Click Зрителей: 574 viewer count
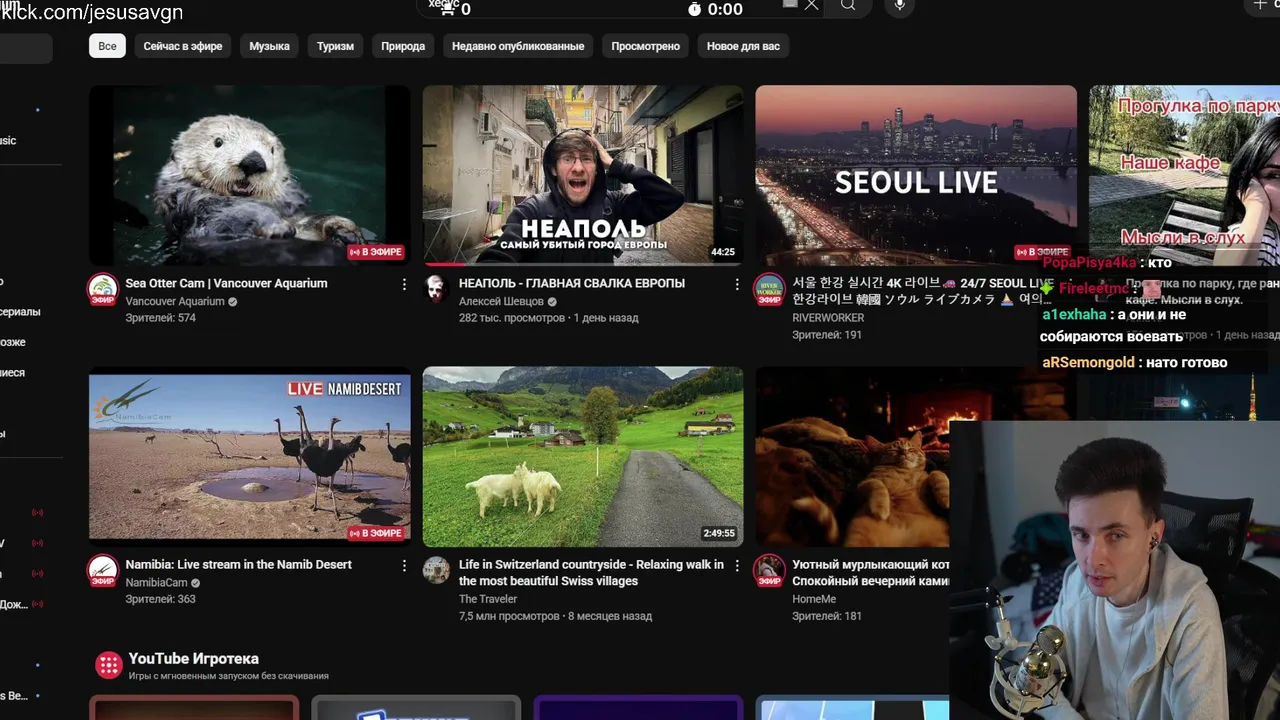1280x720 pixels. point(160,318)
